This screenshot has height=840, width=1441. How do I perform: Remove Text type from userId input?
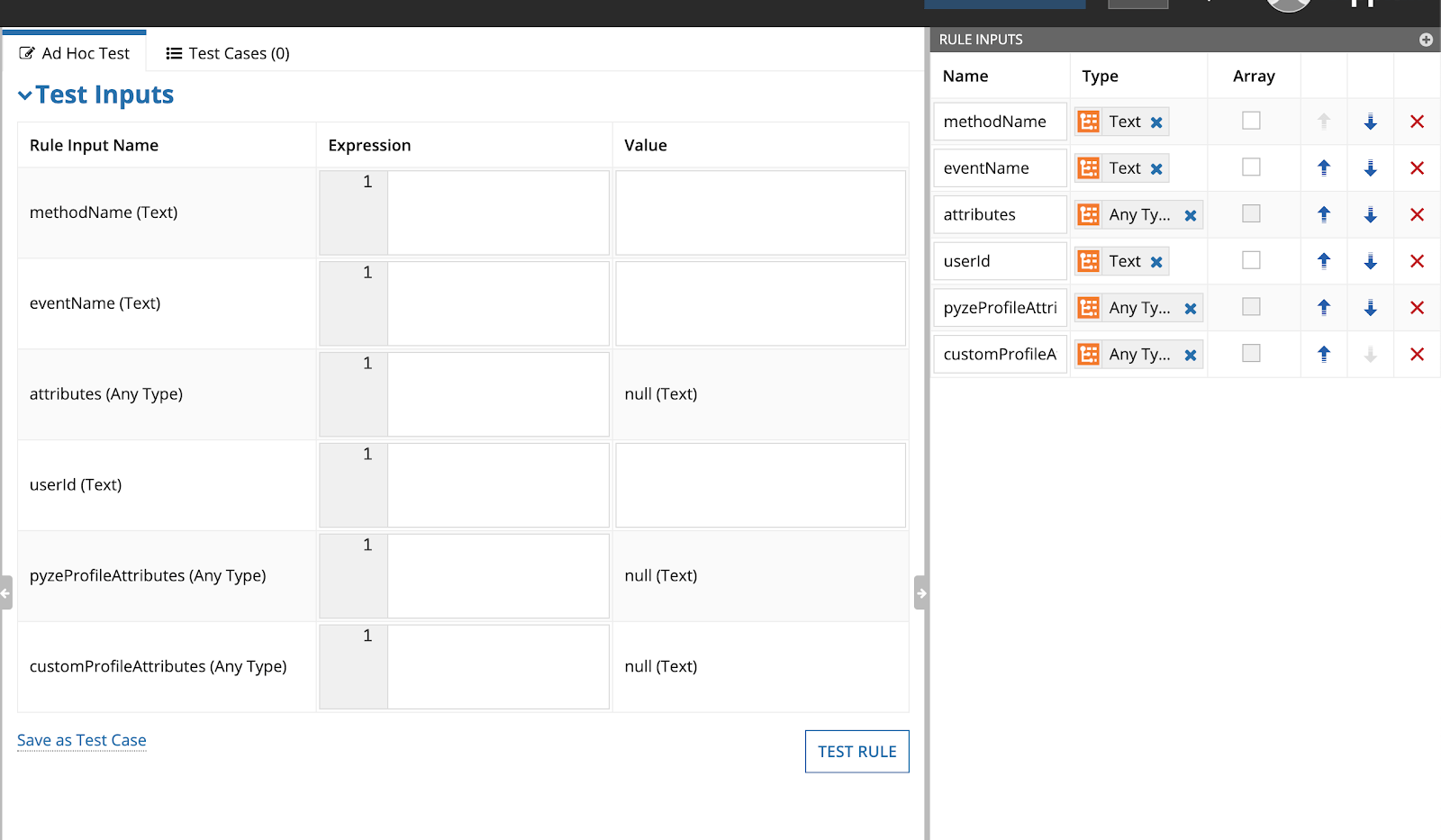coord(1156,262)
